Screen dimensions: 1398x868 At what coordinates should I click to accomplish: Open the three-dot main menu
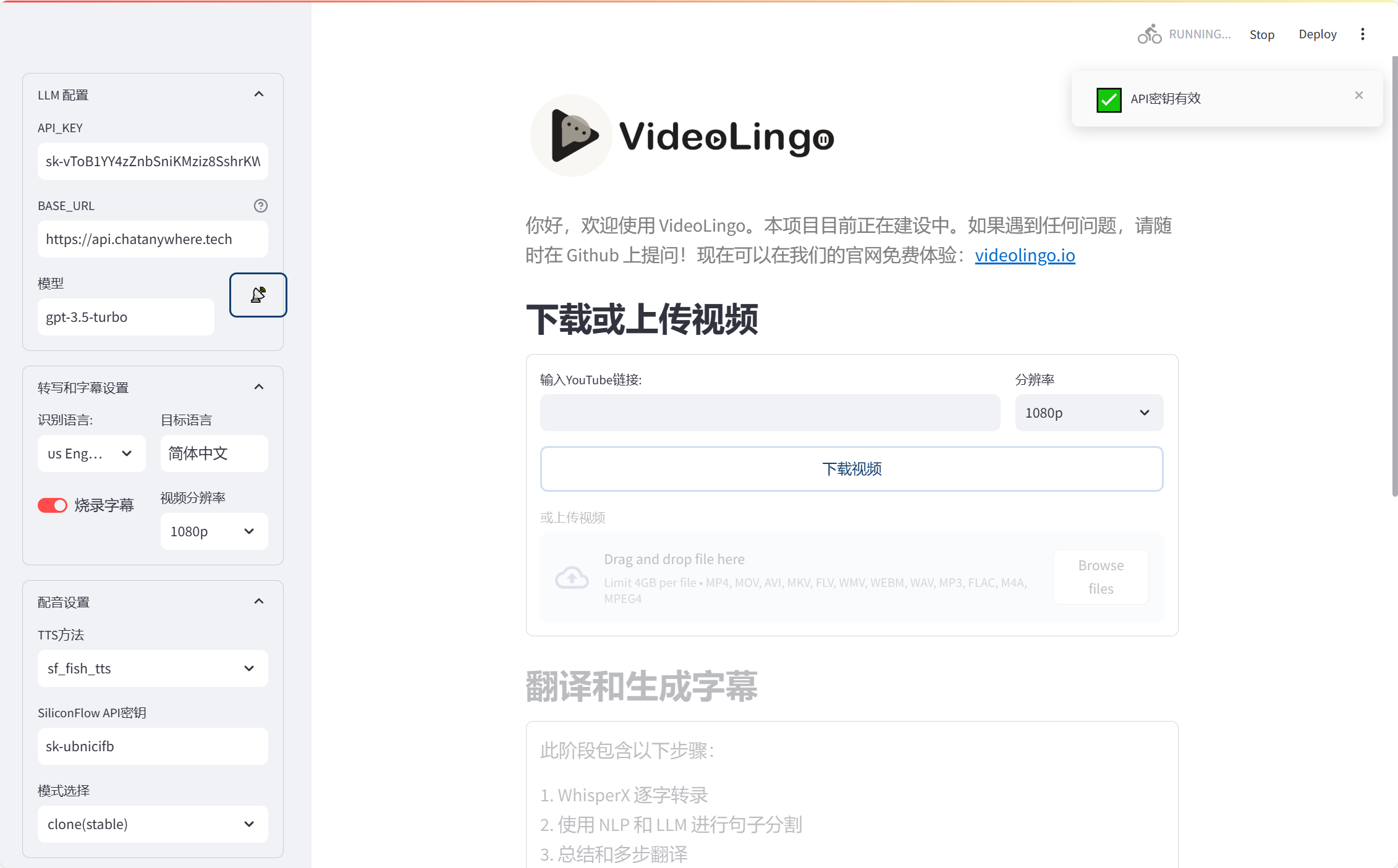[x=1362, y=35]
